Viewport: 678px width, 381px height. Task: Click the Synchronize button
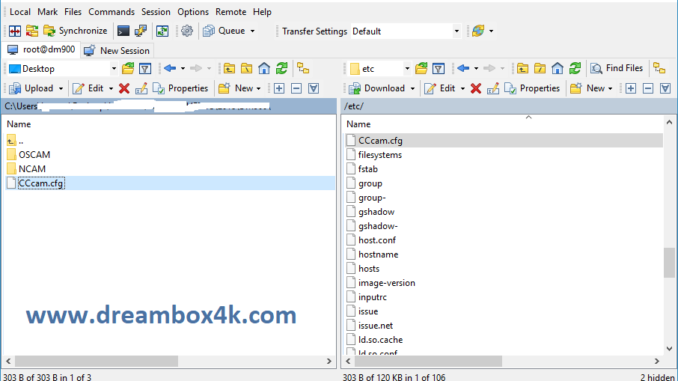[75, 31]
